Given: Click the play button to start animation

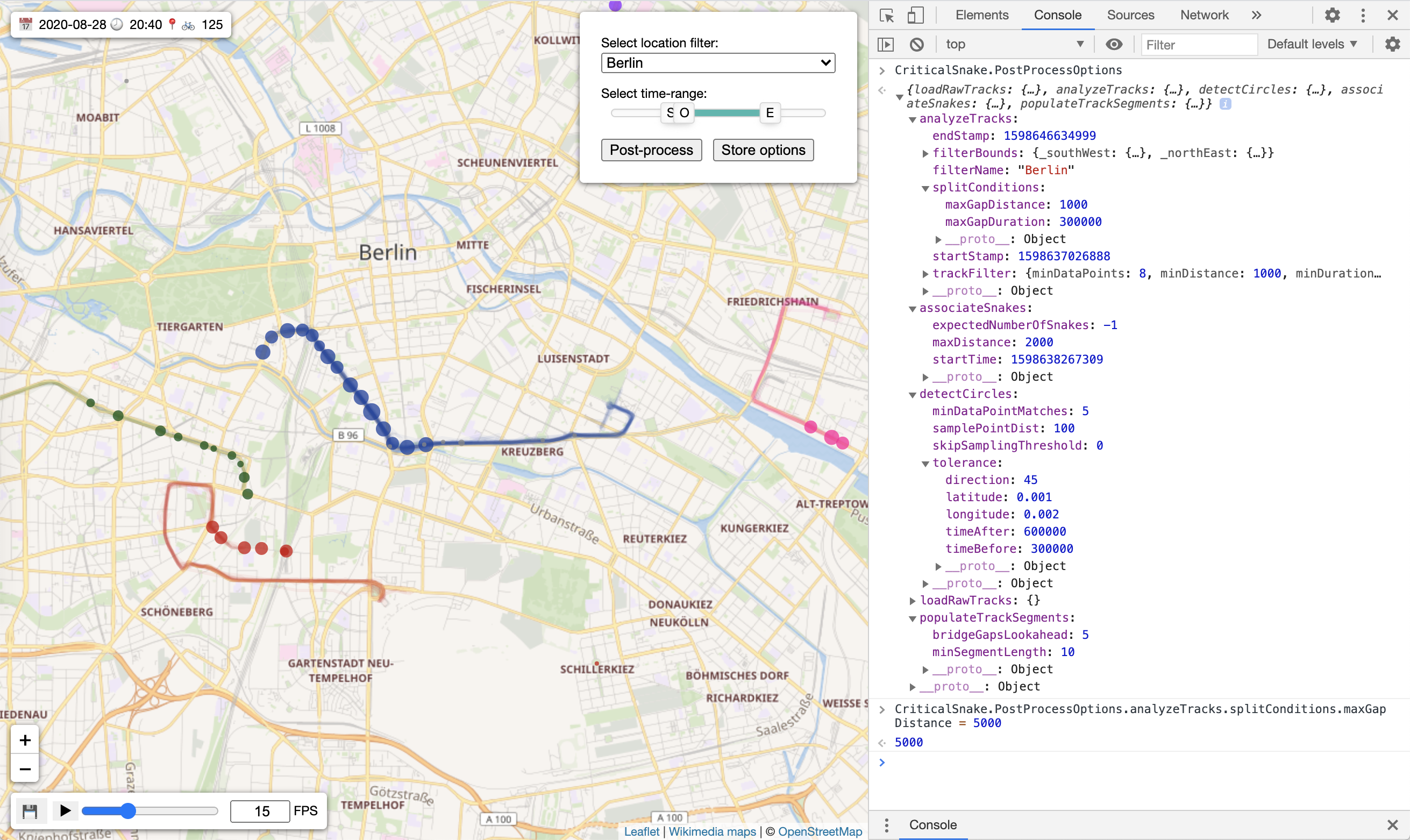Looking at the screenshot, I should [x=64, y=810].
